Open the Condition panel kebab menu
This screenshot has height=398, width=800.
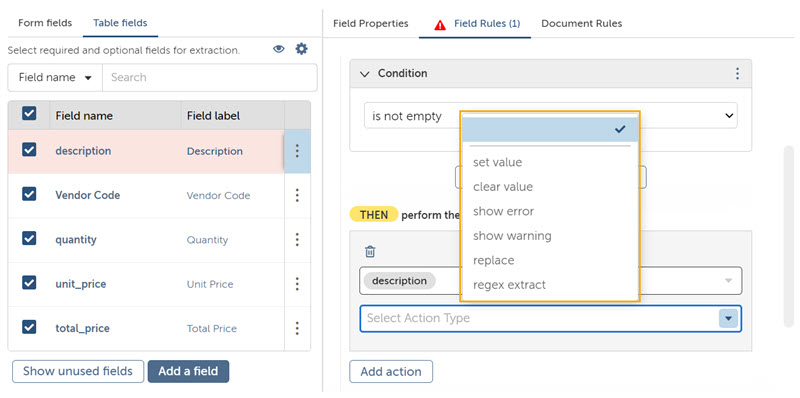click(x=737, y=73)
